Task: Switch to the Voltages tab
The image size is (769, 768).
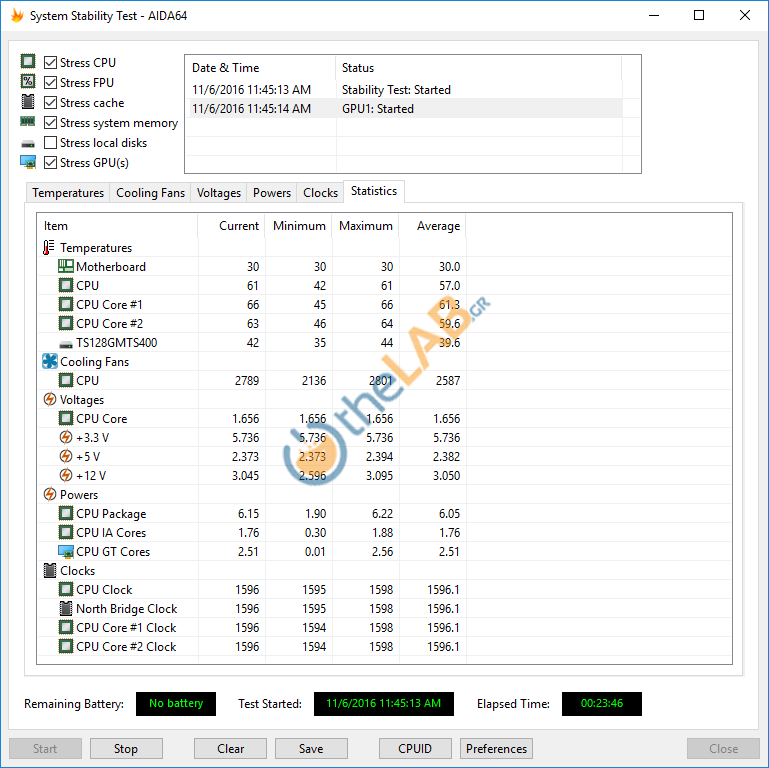Action: 219,193
